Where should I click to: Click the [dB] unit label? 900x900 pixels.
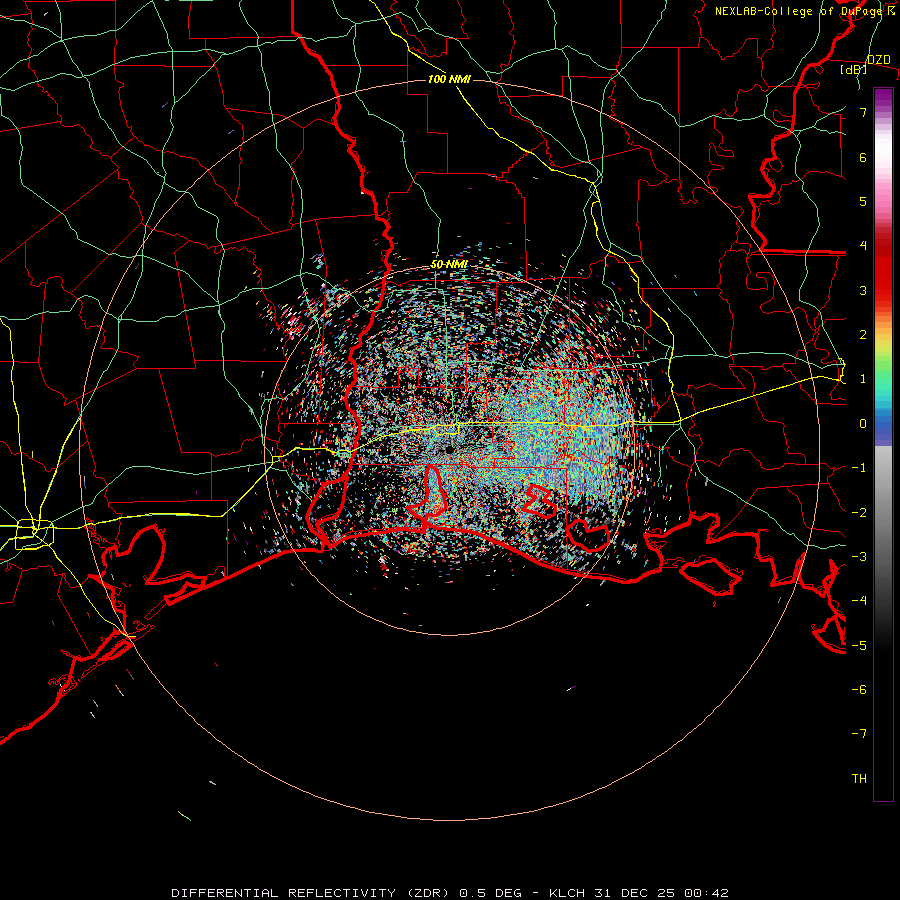854,69
